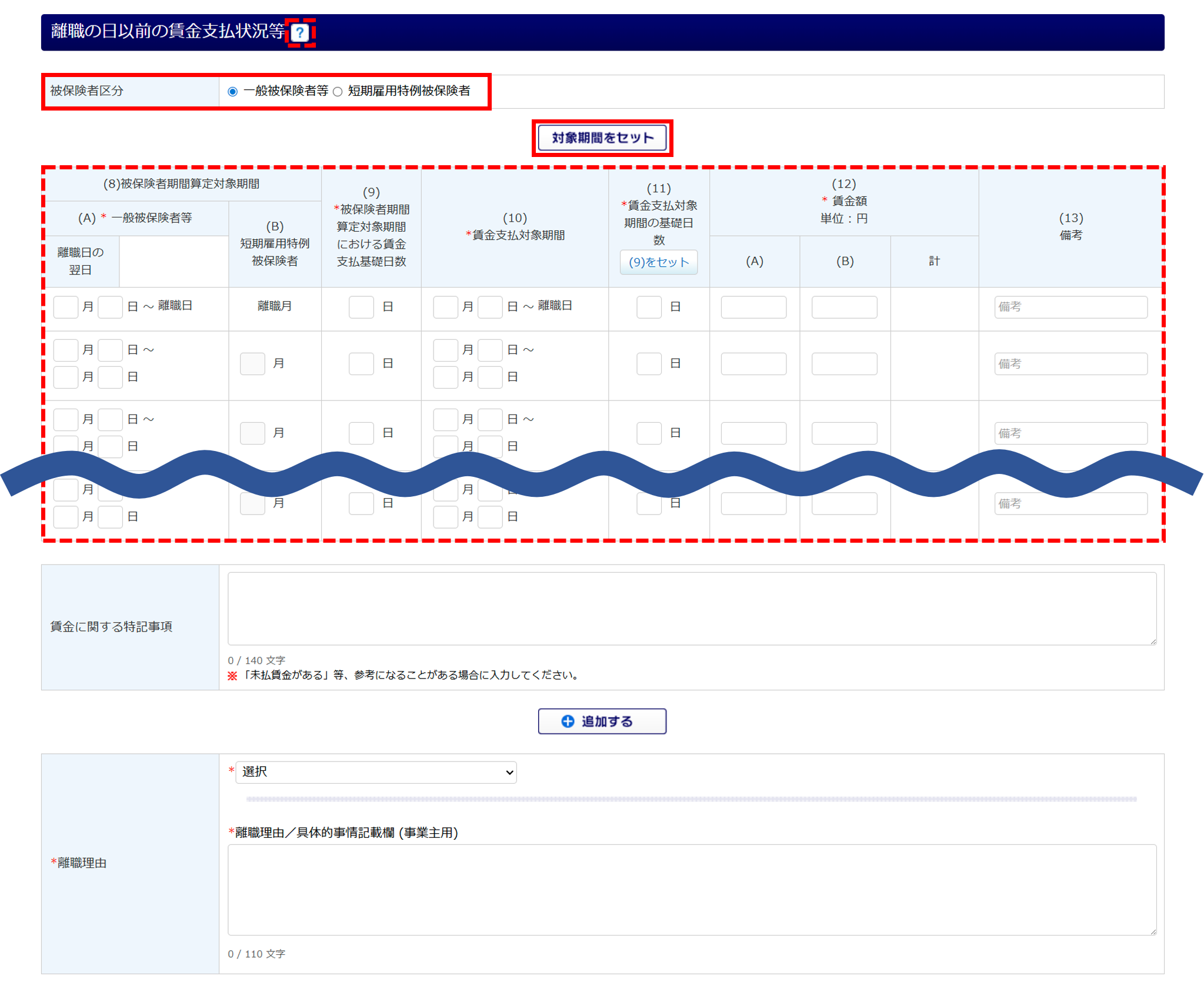Click 賃金に関する特記事項 text area
This screenshot has height=989, width=1204.
(692, 609)
